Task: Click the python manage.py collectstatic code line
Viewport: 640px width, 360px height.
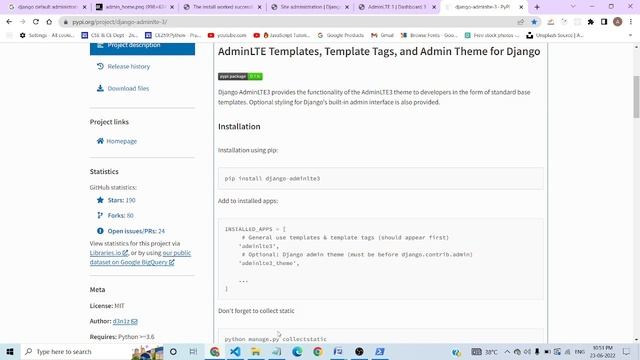Action: 276,339
